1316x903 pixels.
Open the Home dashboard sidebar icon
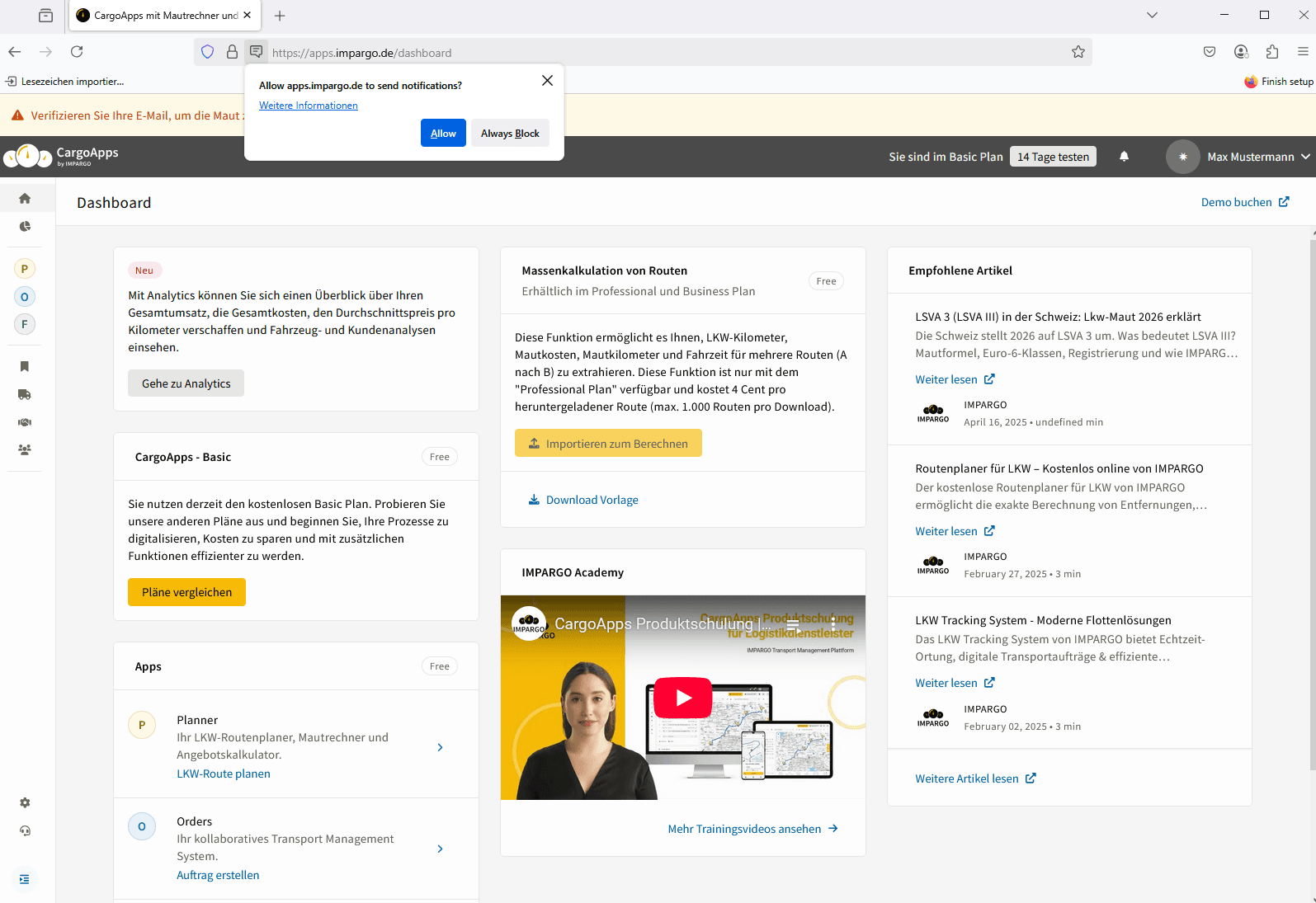pyautogui.click(x=25, y=198)
